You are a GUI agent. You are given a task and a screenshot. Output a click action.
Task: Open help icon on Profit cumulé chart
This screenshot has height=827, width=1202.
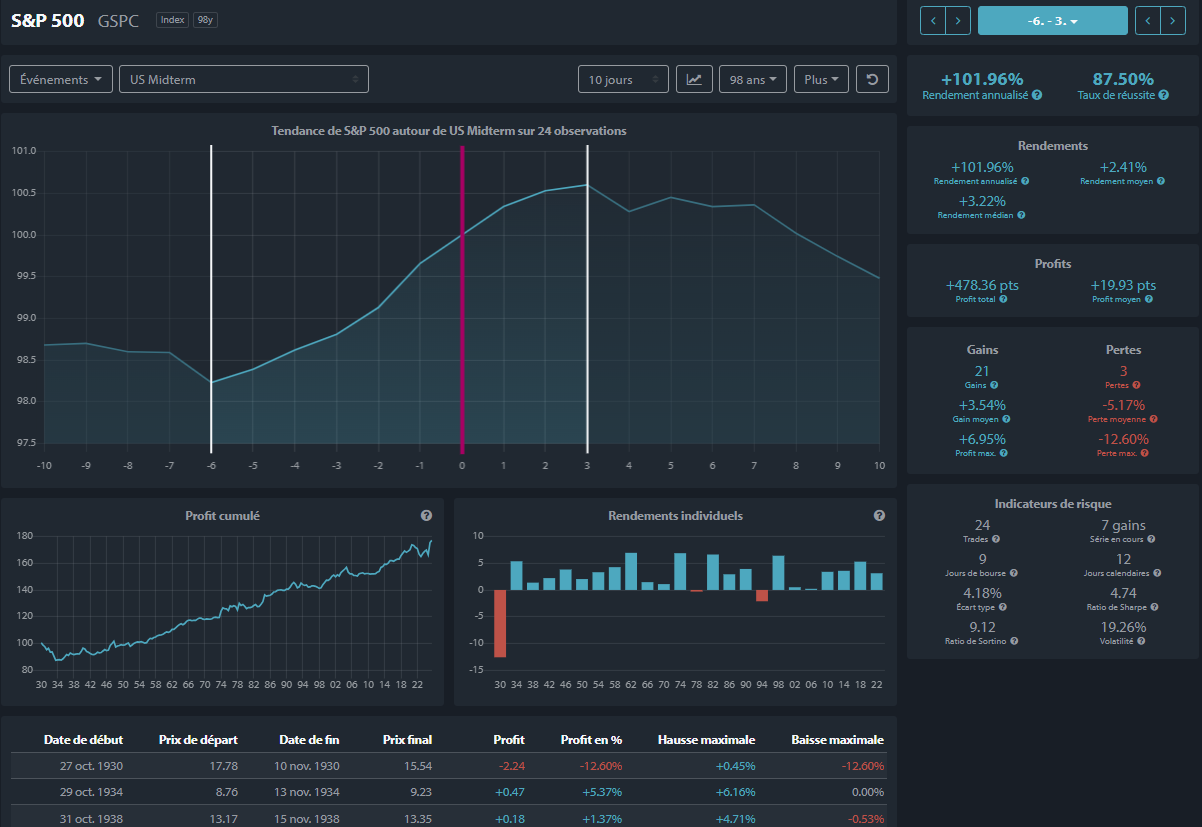(426, 516)
